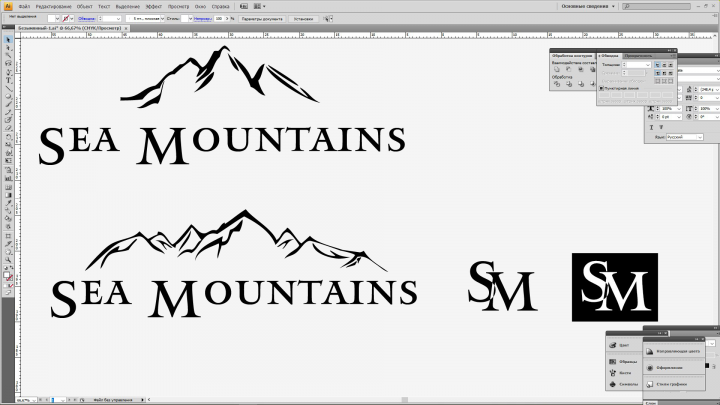The image size is (720, 405).
Task: Click the Непрозр. opacity link
Action: click(x=202, y=19)
